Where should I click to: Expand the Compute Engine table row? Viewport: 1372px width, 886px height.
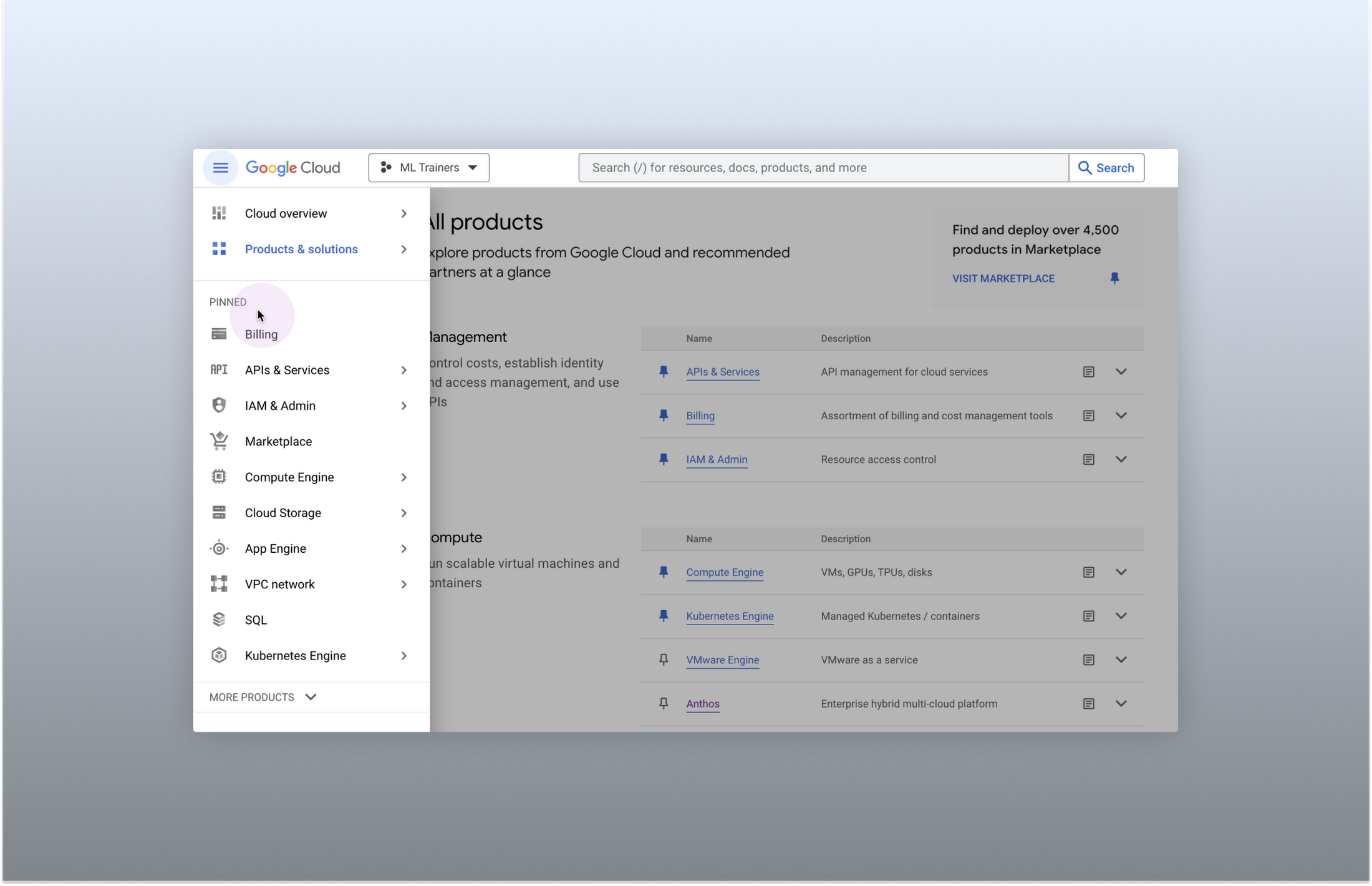pyautogui.click(x=1121, y=572)
